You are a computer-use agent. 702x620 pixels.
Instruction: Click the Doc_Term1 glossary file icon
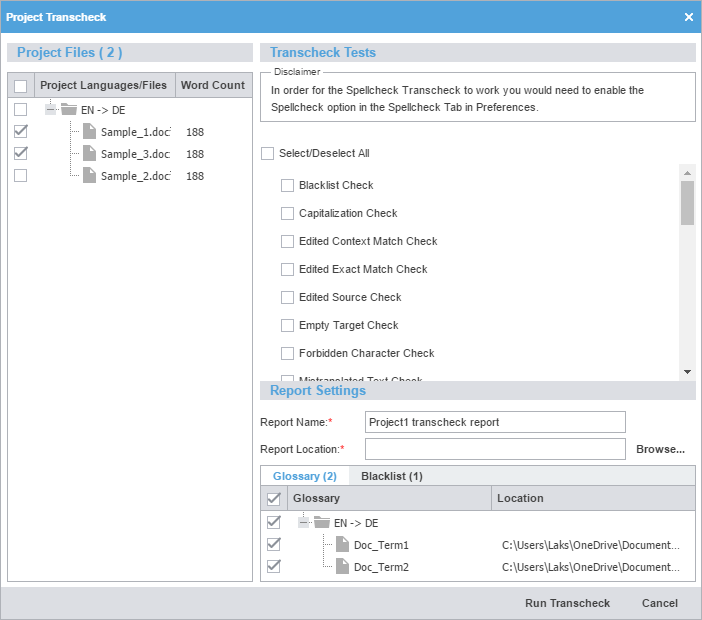click(x=342, y=544)
